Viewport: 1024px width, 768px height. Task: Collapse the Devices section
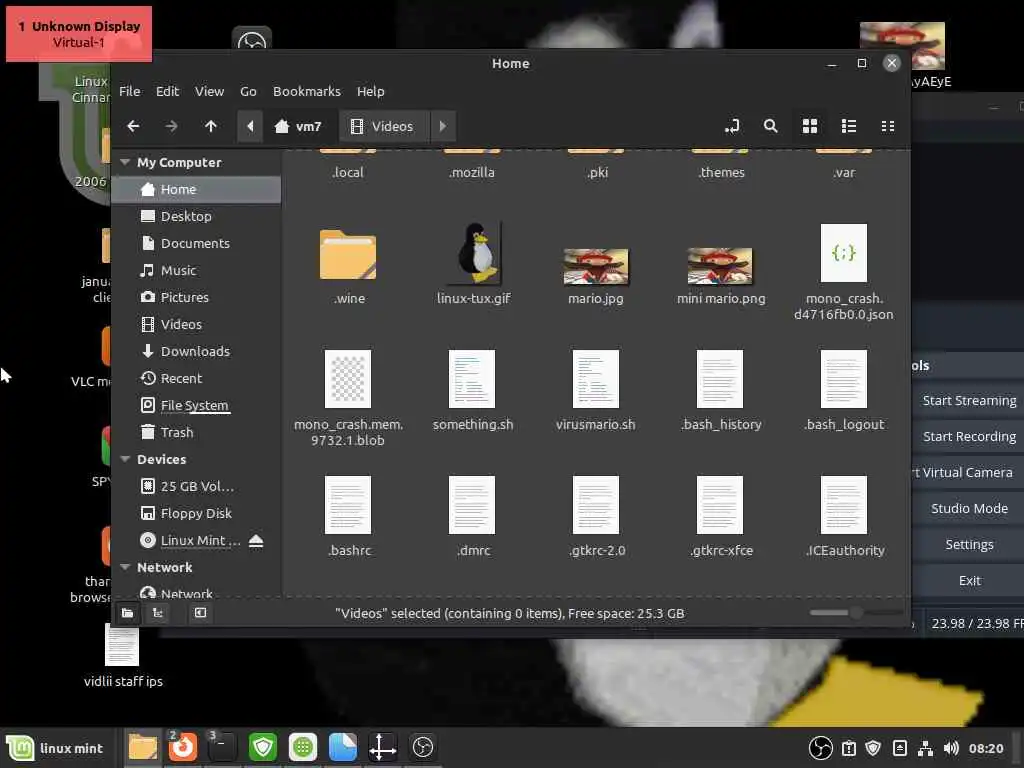(x=125, y=459)
